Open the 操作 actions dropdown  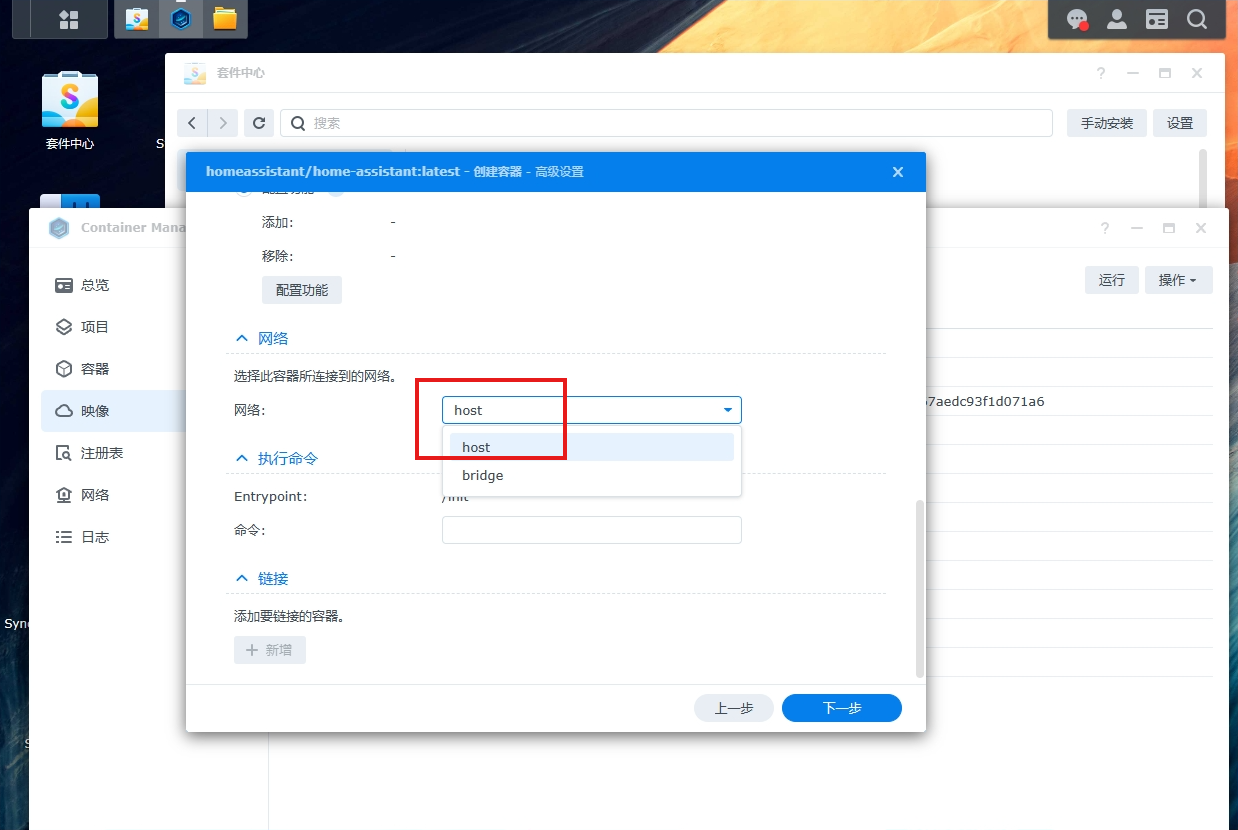point(1178,280)
